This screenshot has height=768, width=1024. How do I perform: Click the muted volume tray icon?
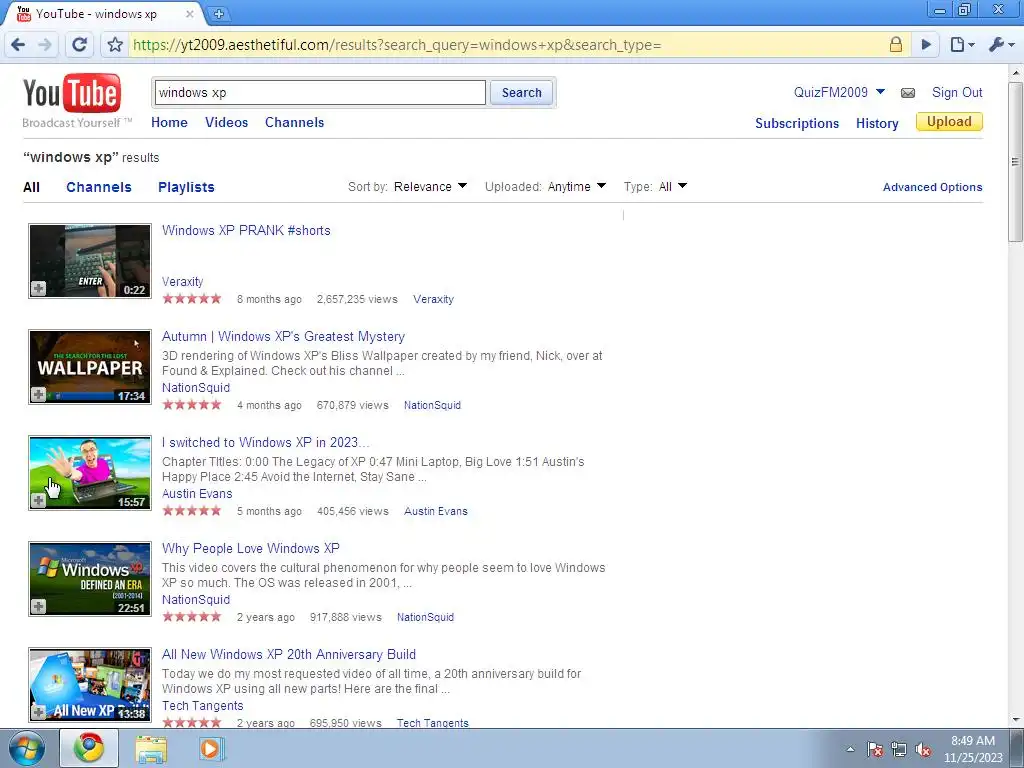923,749
